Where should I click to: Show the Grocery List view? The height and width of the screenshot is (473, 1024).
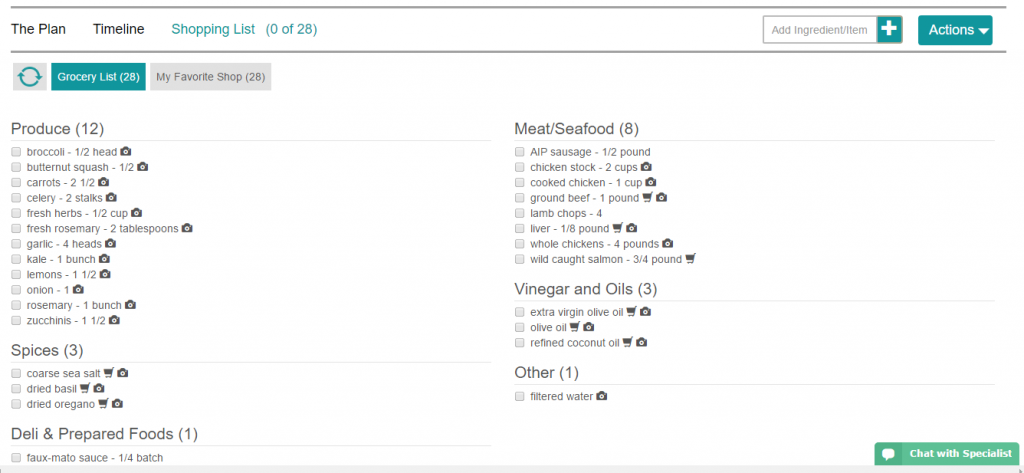[98, 77]
